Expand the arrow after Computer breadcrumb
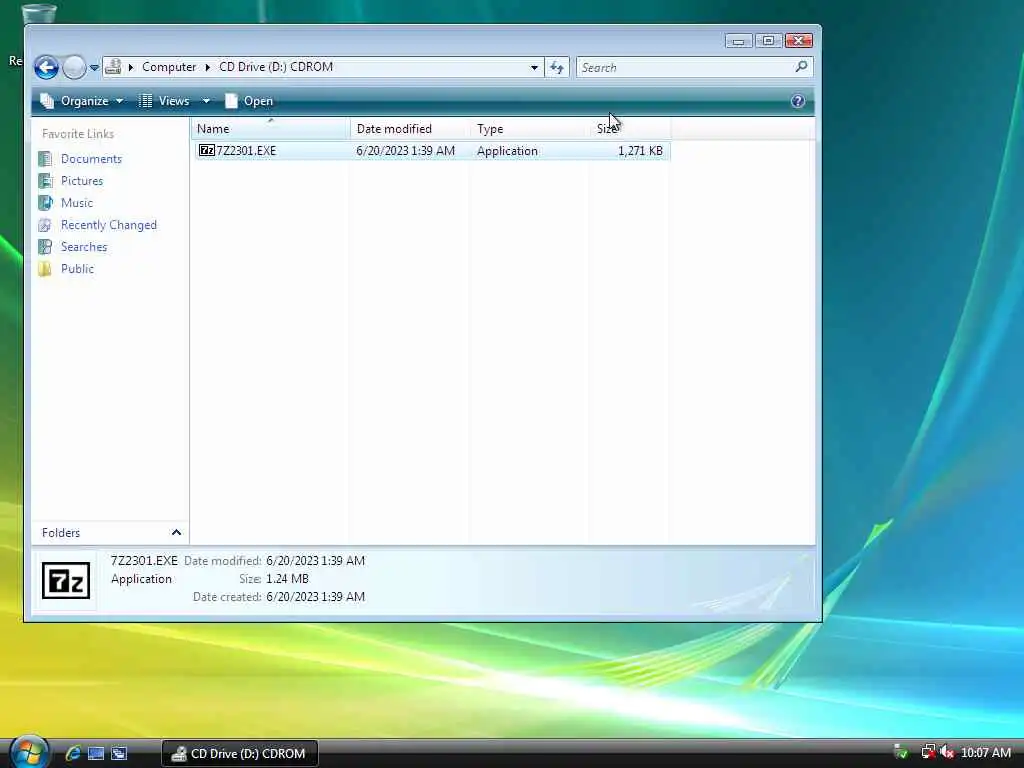This screenshot has width=1024, height=768. pos(208,67)
